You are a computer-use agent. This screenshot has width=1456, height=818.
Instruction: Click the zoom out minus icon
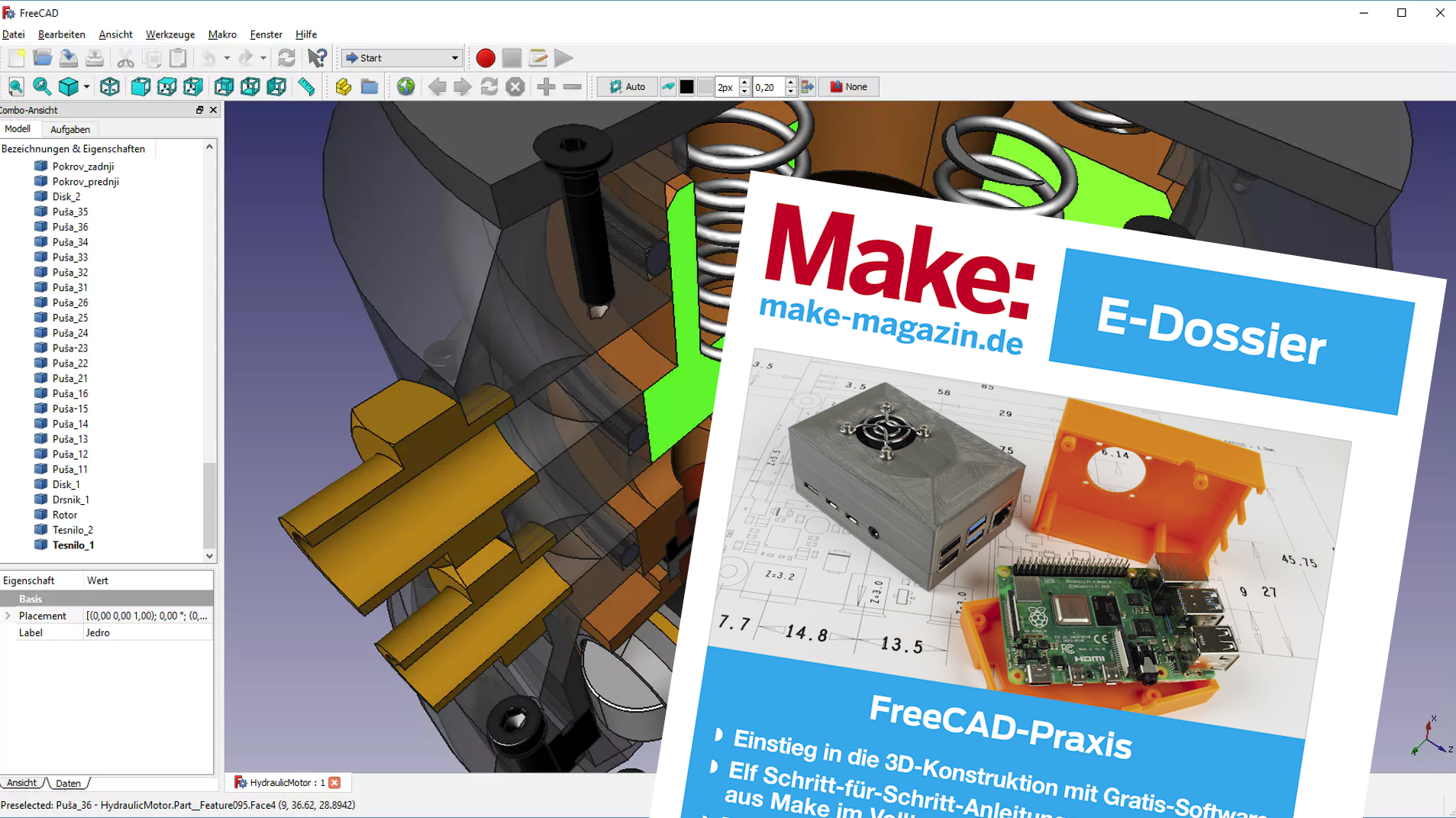(573, 87)
